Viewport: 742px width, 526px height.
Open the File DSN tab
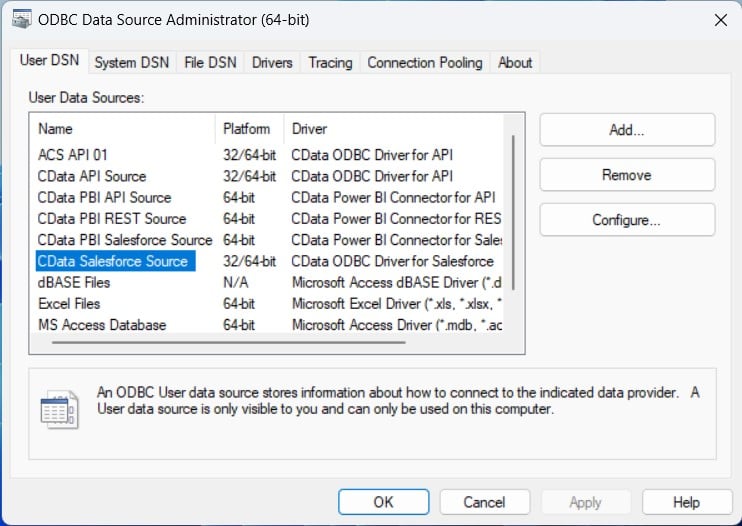click(x=210, y=62)
